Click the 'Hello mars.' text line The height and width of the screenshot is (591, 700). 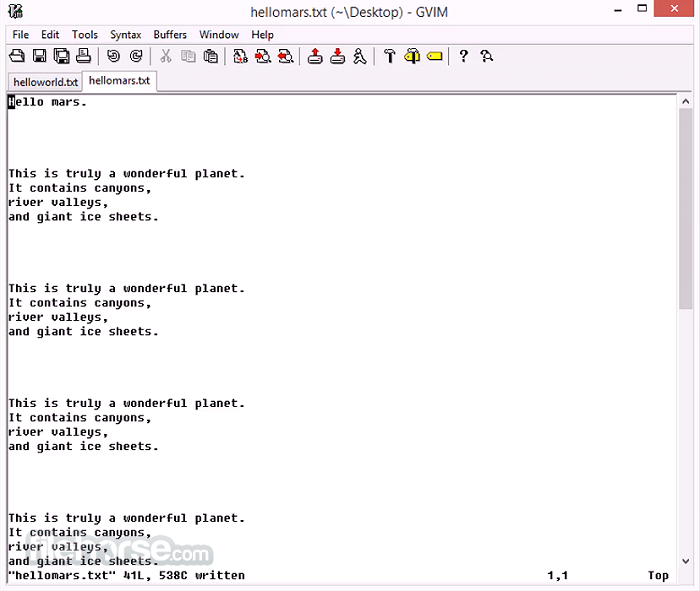point(48,102)
